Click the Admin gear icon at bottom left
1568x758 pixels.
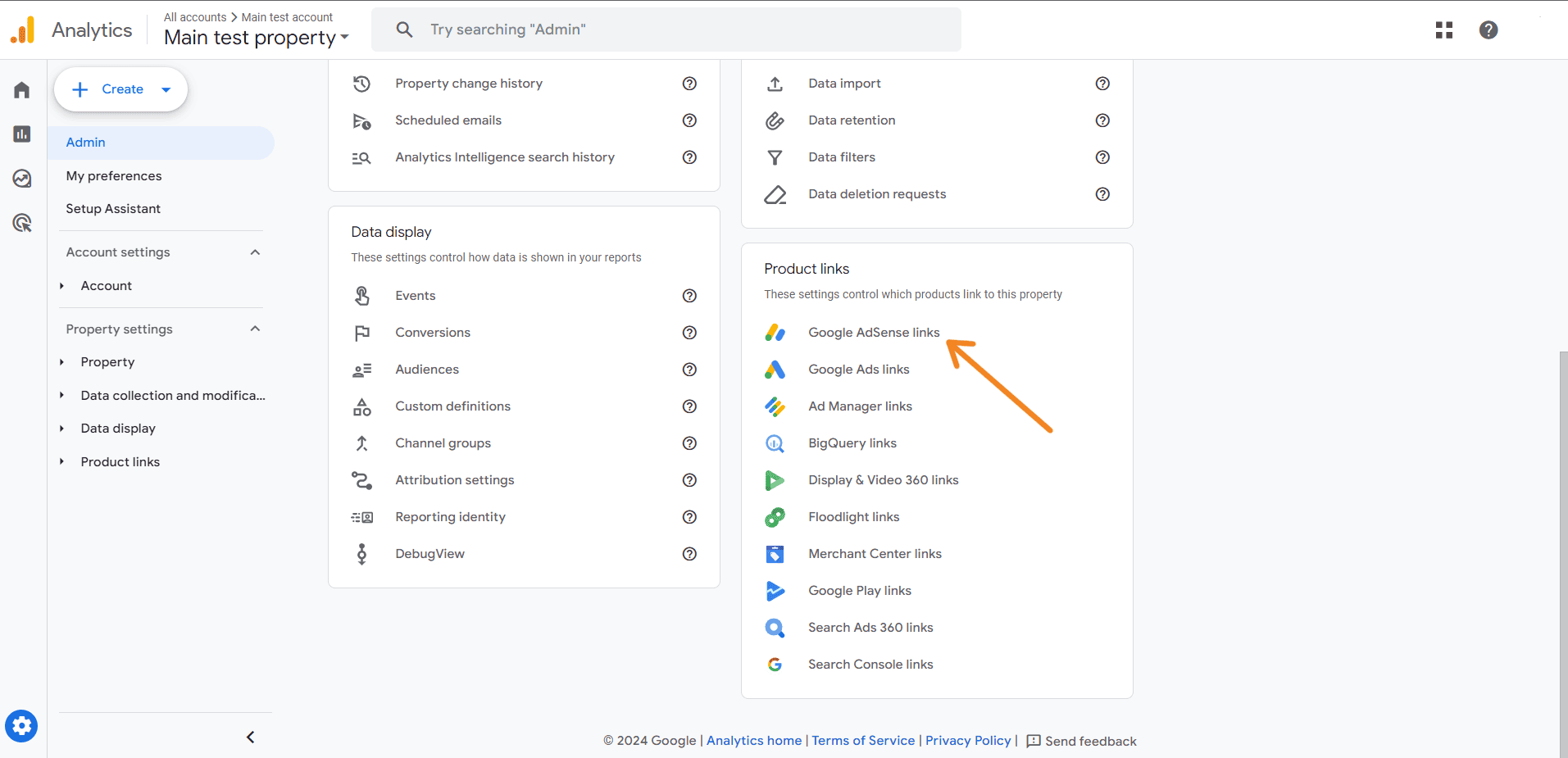[21, 726]
